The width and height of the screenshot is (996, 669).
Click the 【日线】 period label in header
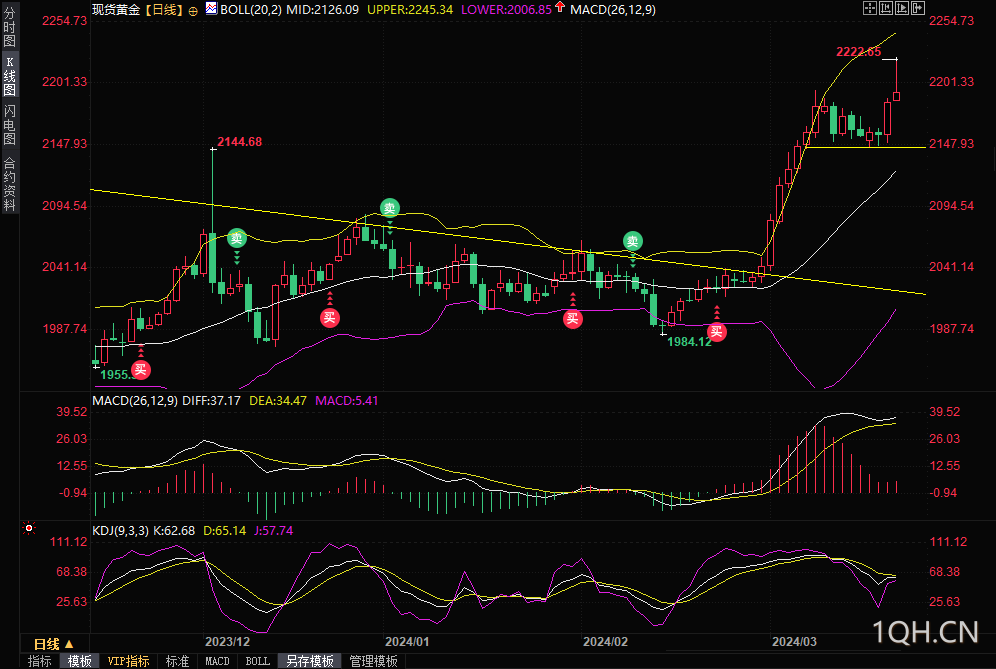click(164, 10)
